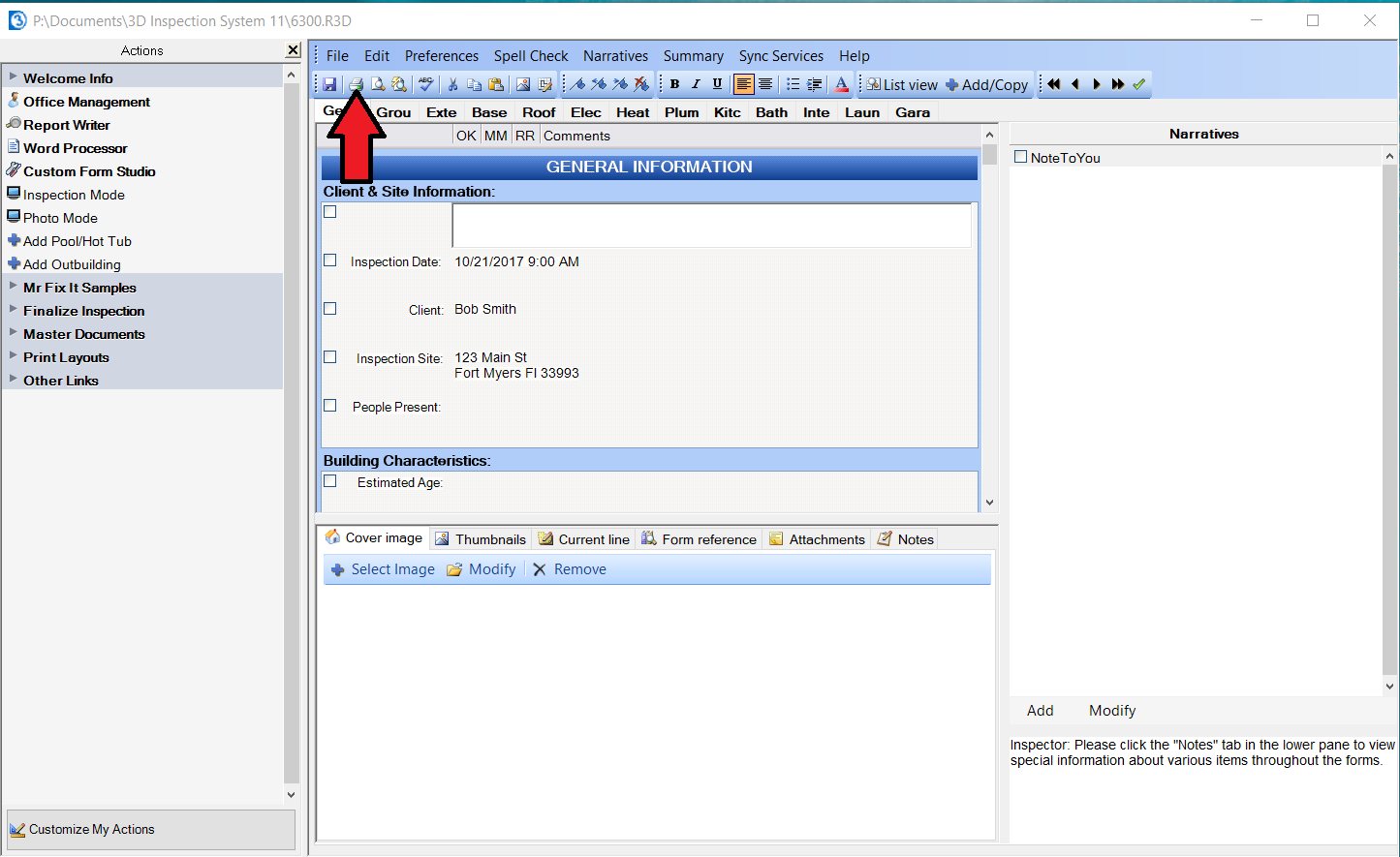The image size is (1400, 857).
Task: Toggle Bold formatting
Action: click(674, 84)
